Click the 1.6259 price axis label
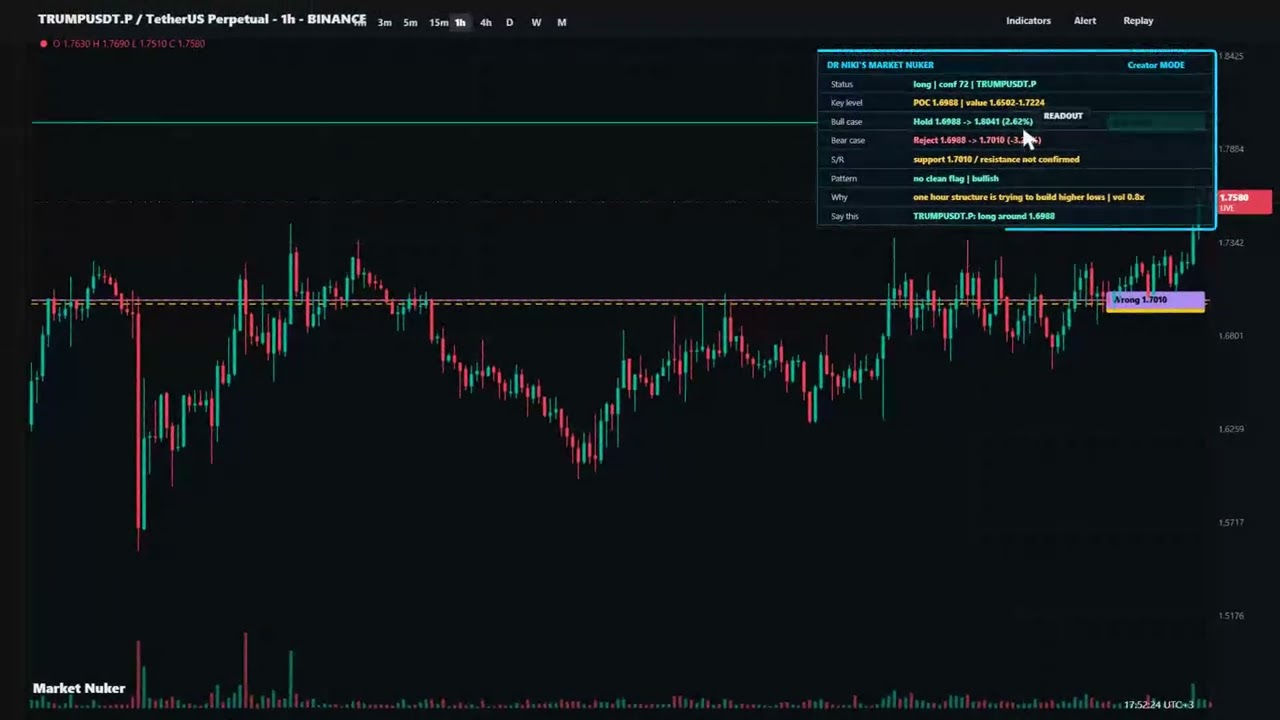 1231,429
